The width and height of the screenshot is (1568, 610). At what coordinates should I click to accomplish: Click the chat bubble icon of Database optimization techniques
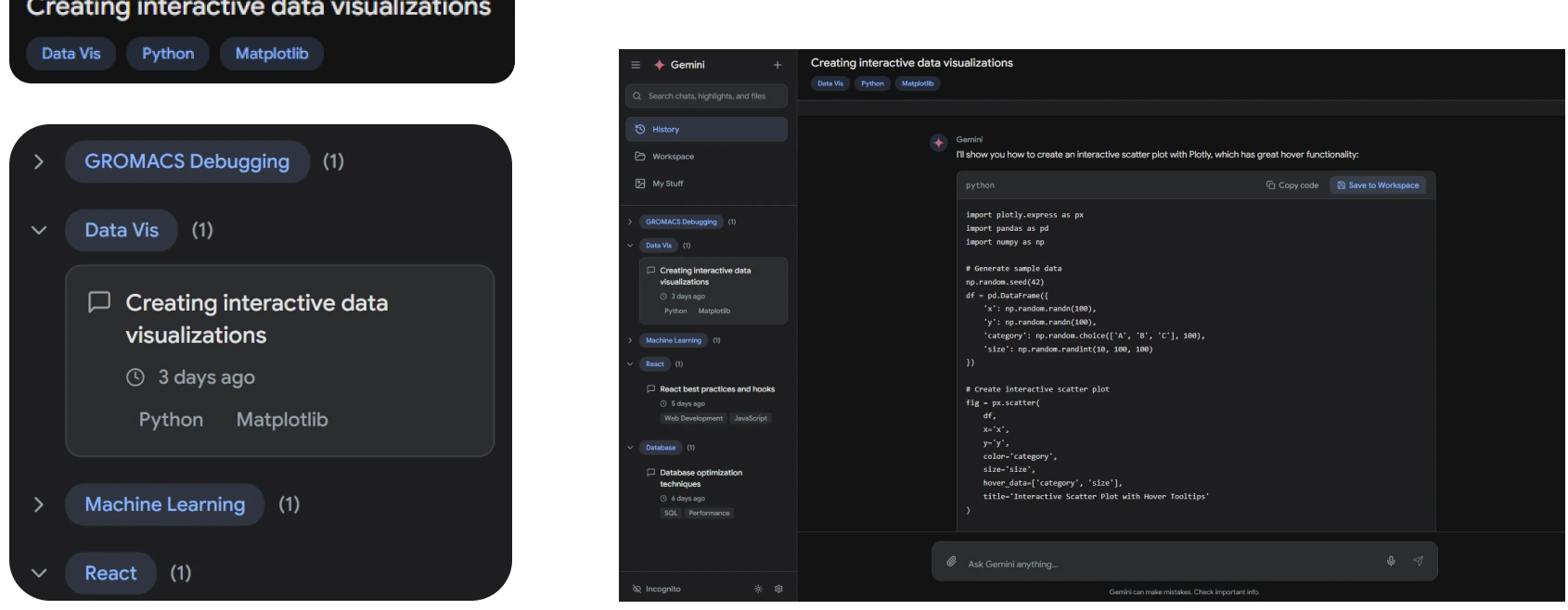point(650,473)
